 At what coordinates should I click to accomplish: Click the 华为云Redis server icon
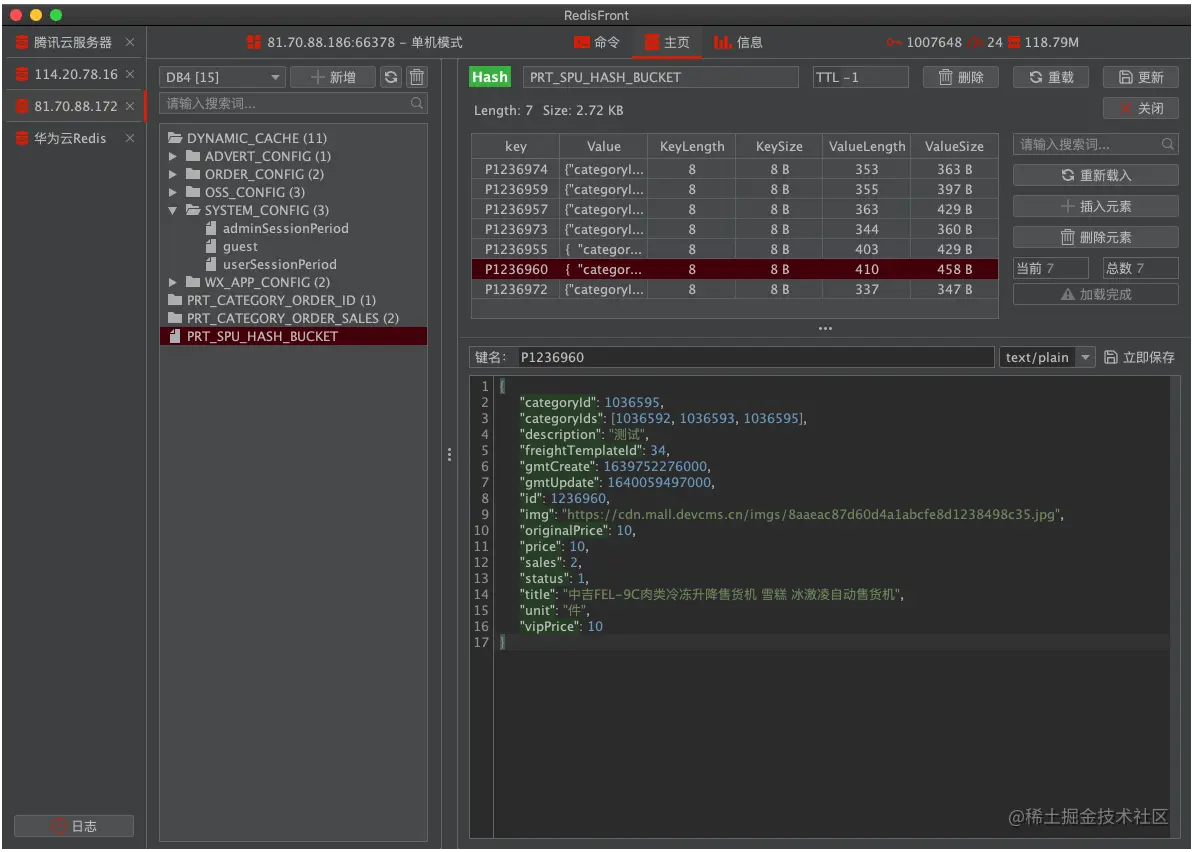22,138
